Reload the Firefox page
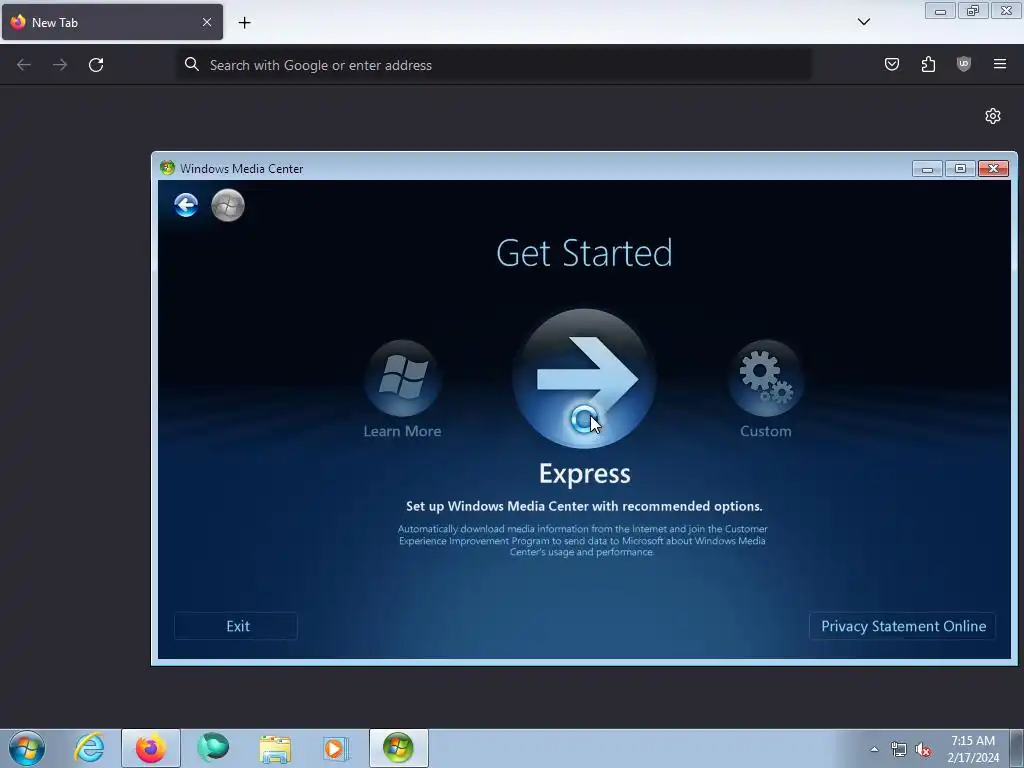Screen dimensions: 1024x768 96,65
